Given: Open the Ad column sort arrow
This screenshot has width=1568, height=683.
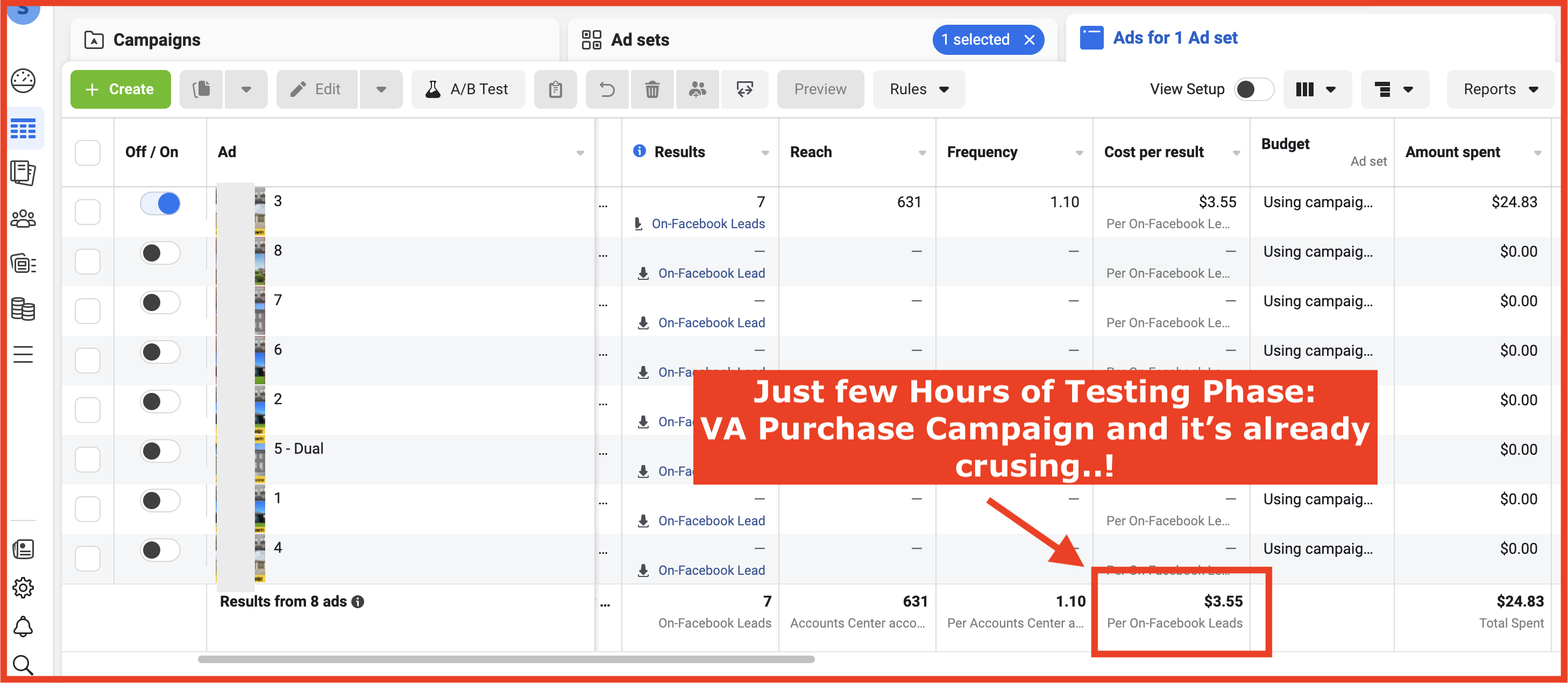Looking at the screenshot, I should (x=580, y=153).
